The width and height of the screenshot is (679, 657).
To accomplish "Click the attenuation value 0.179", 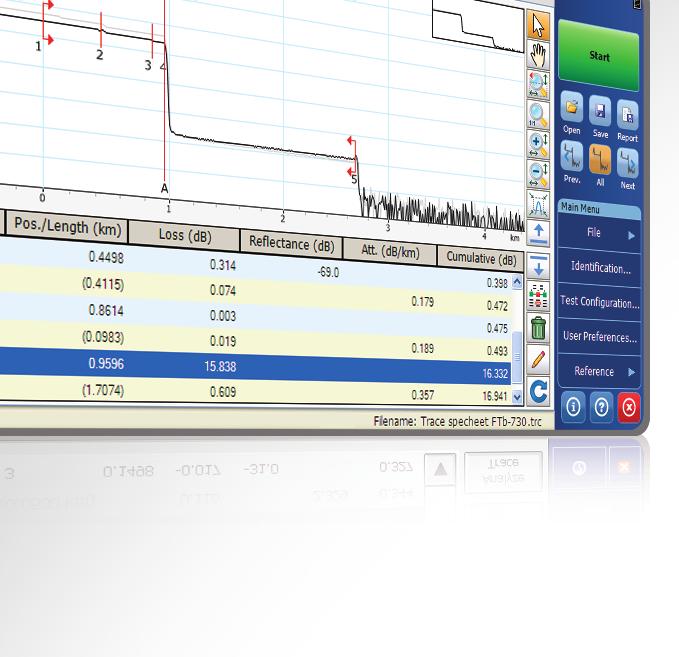I will tap(423, 301).
